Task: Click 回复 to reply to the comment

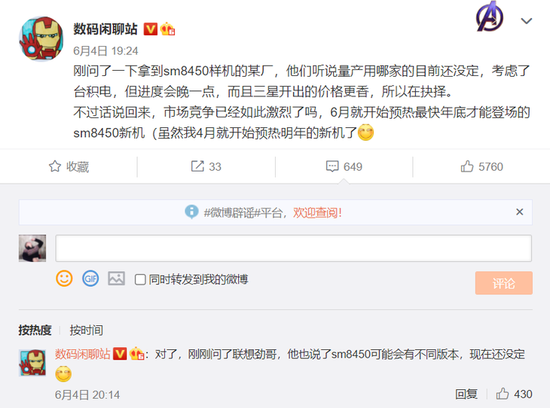Action: click(466, 394)
